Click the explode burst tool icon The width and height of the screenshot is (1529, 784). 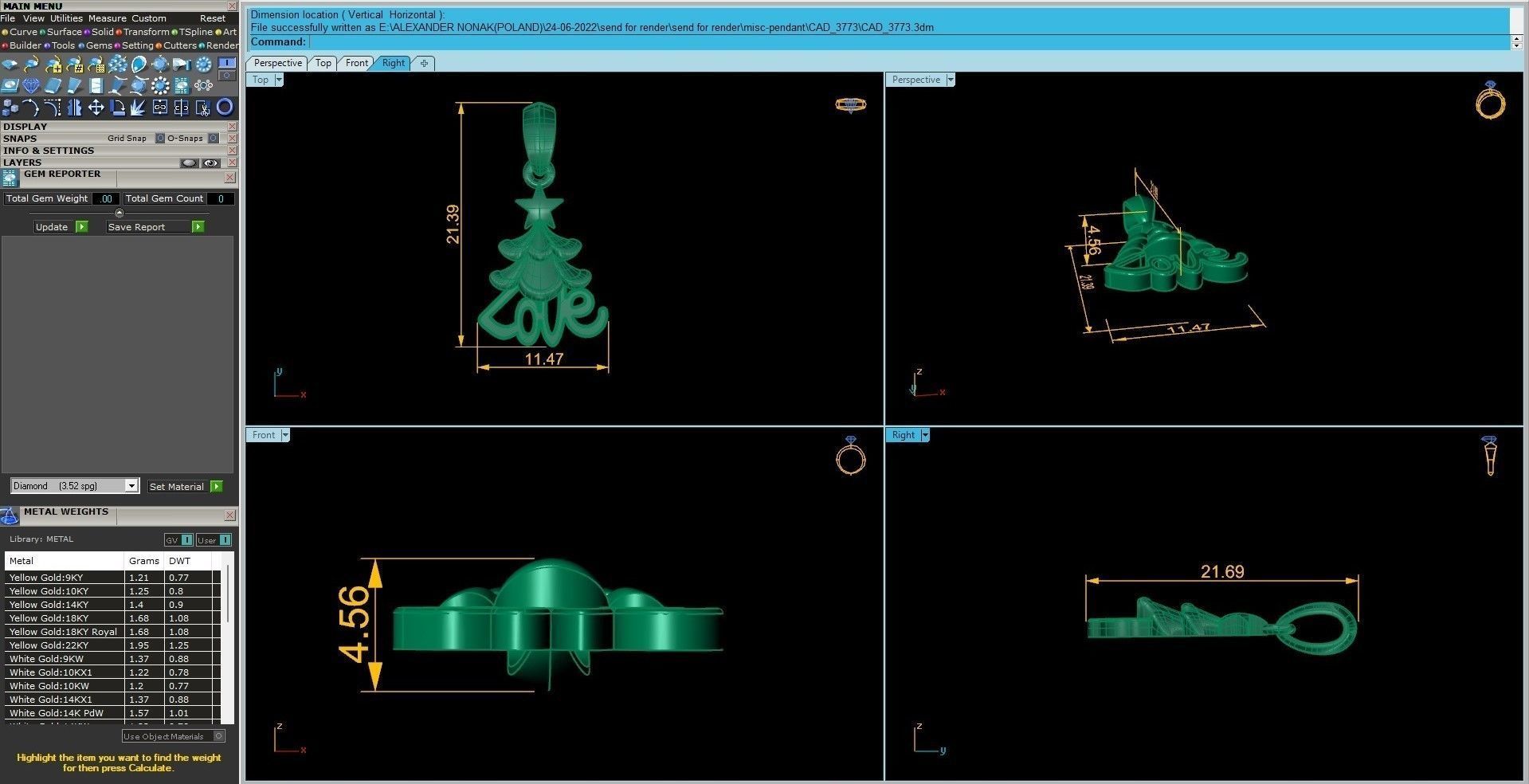click(139, 107)
